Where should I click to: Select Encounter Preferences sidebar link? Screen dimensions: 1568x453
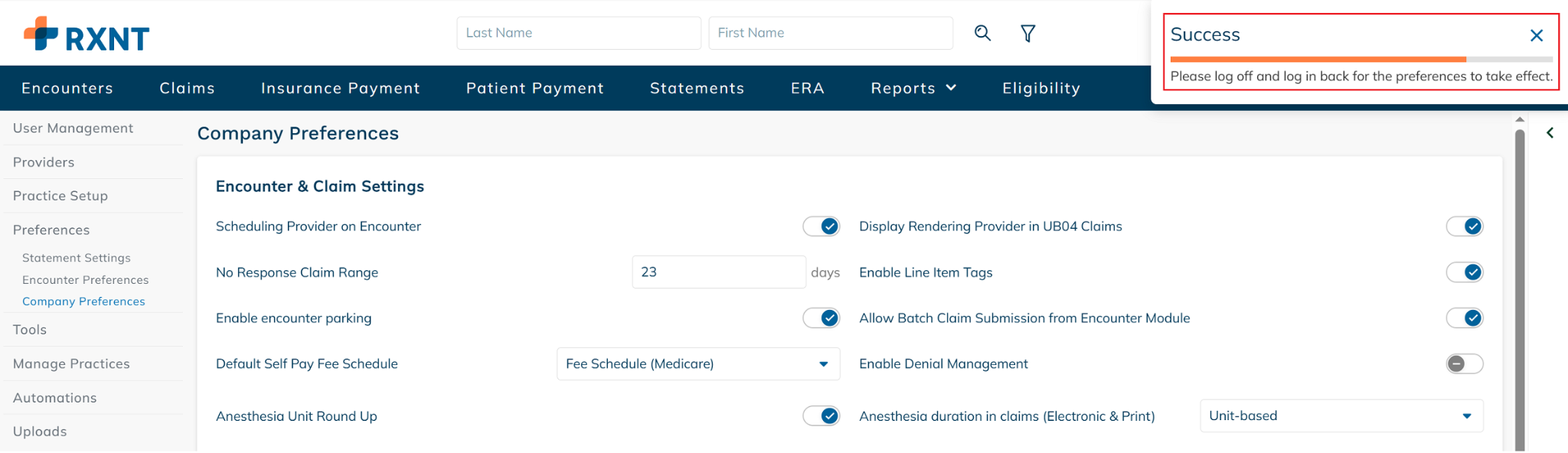pos(85,280)
